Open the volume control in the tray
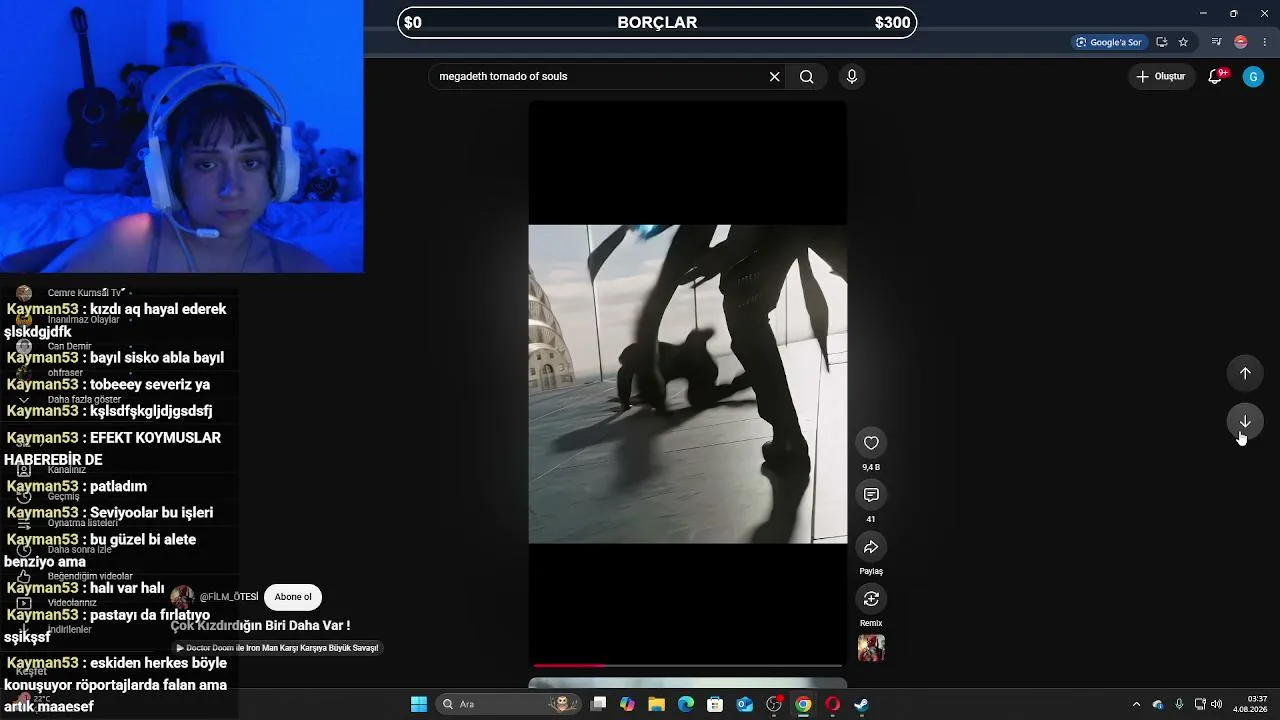Screen dimensions: 1280x720 [x=1216, y=704]
